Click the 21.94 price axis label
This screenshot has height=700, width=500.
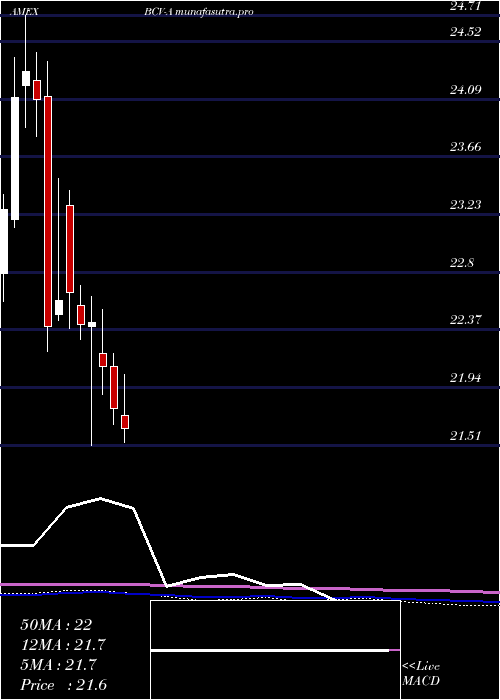point(465,378)
